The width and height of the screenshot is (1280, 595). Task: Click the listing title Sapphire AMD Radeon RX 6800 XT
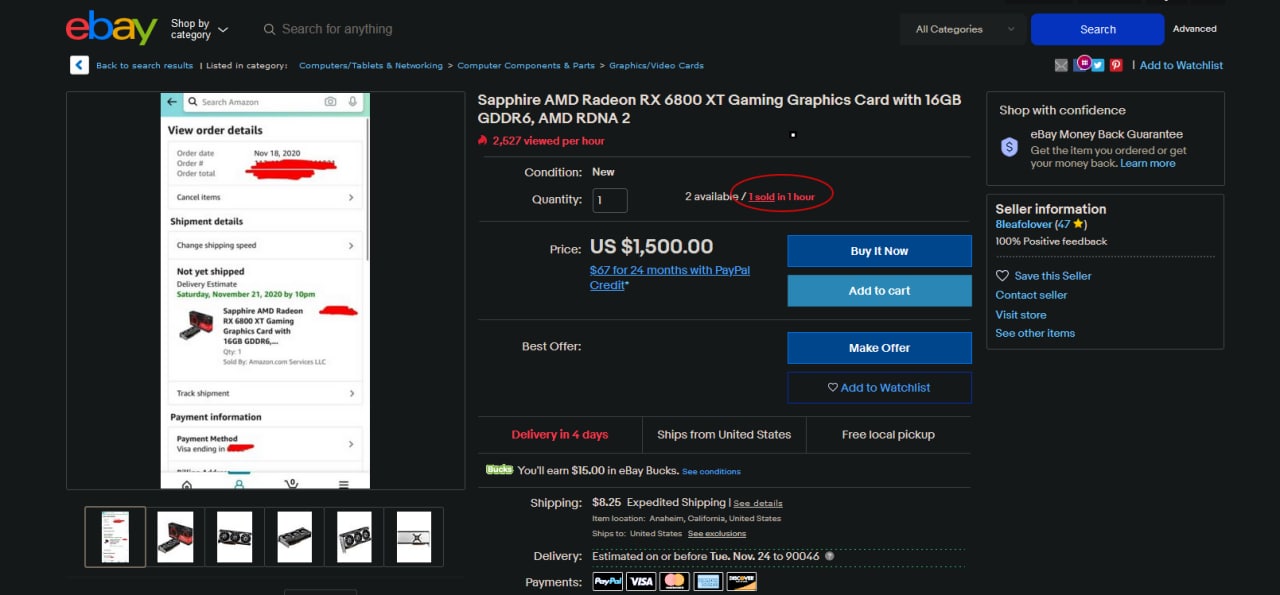click(x=719, y=109)
